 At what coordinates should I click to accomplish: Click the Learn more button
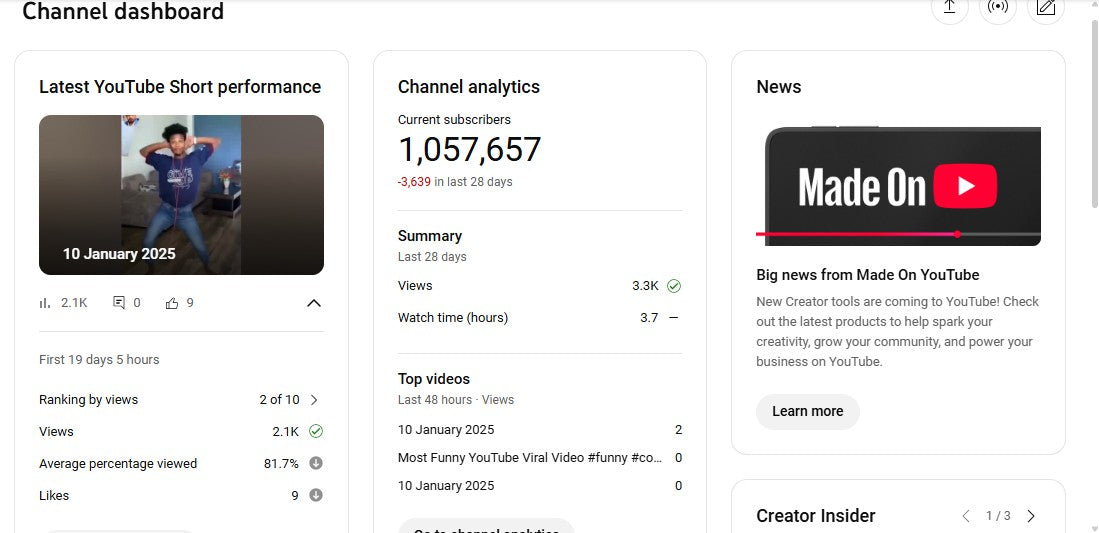tap(807, 411)
